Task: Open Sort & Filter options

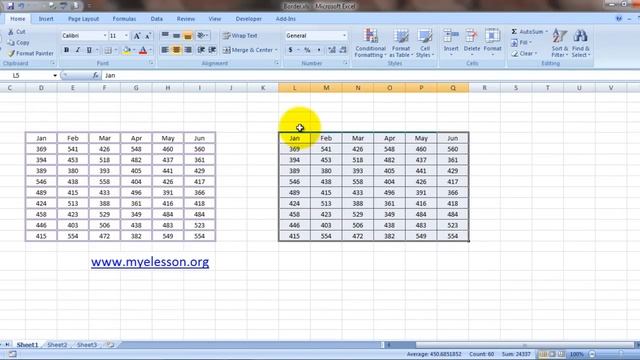Action: (560, 43)
